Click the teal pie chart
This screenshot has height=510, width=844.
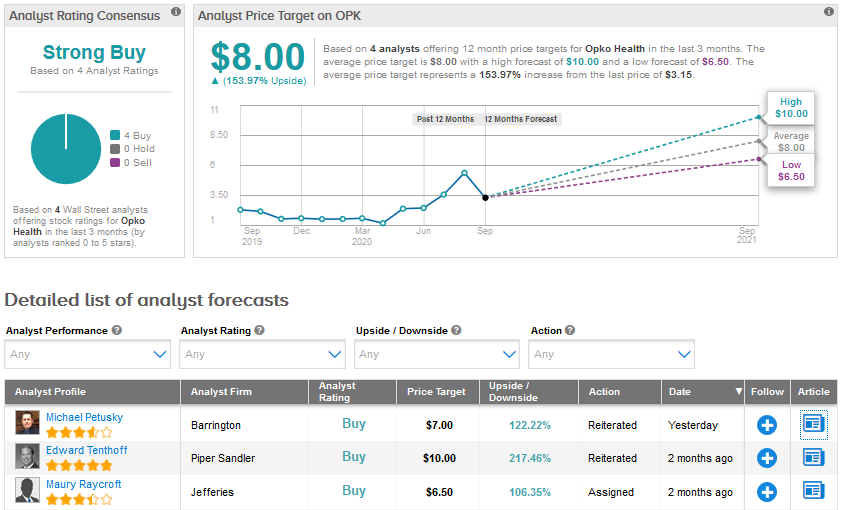[66, 149]
